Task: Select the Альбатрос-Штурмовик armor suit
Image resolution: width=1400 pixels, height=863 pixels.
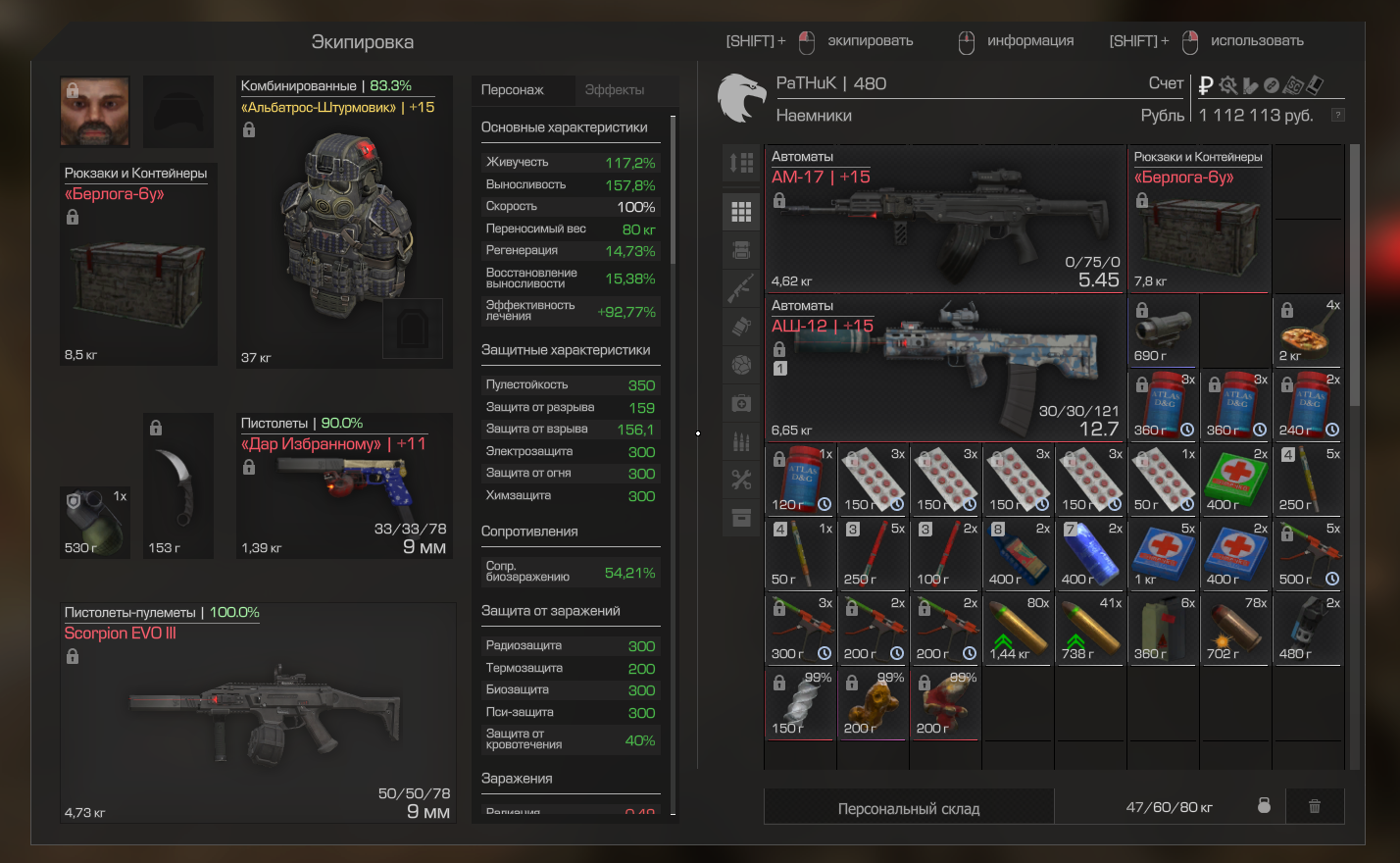Action: pyautogui.click(x=344, y=223)
